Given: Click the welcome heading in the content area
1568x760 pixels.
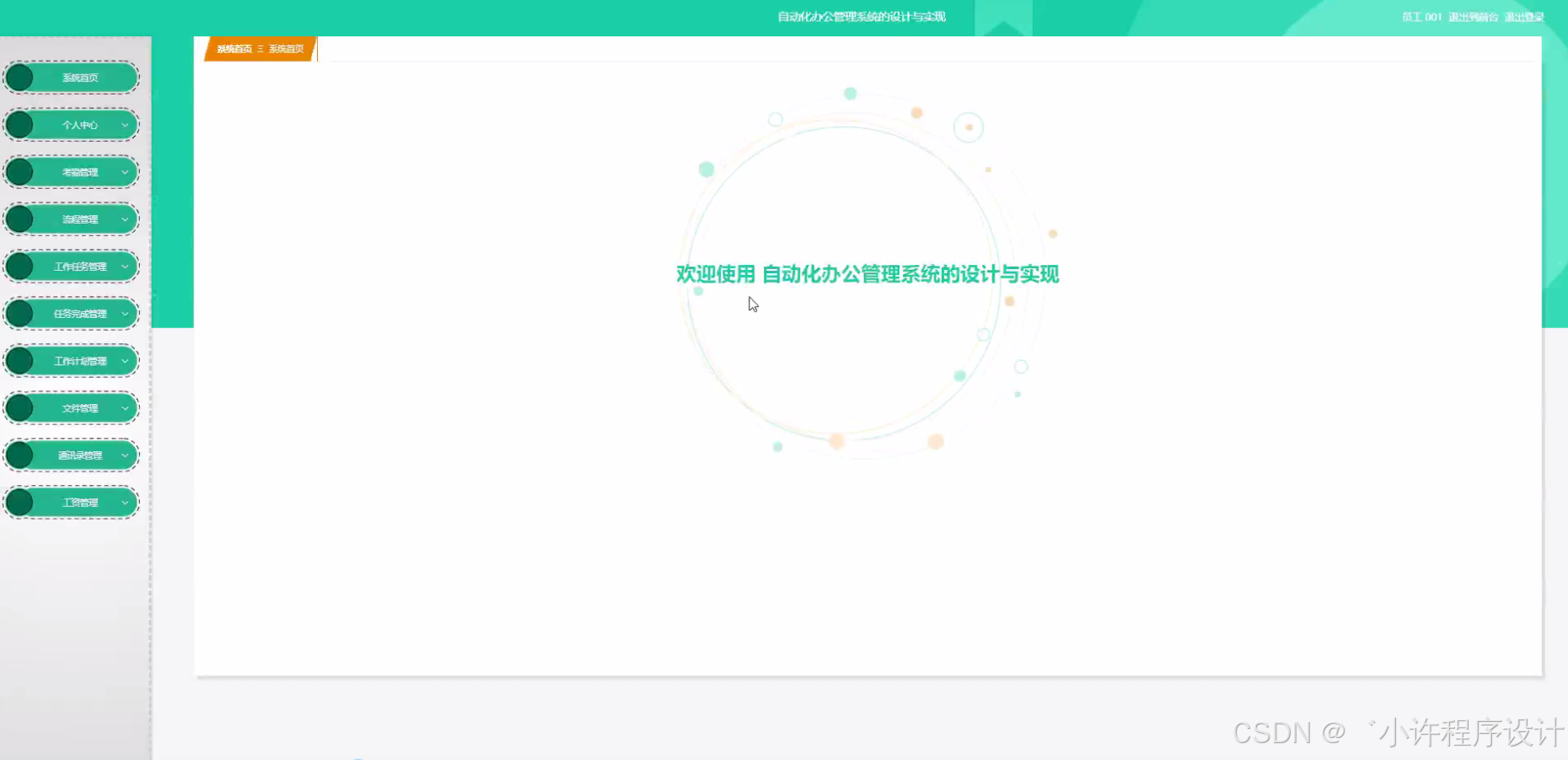Looking at the screenshot, I should (x=867, y=274).
